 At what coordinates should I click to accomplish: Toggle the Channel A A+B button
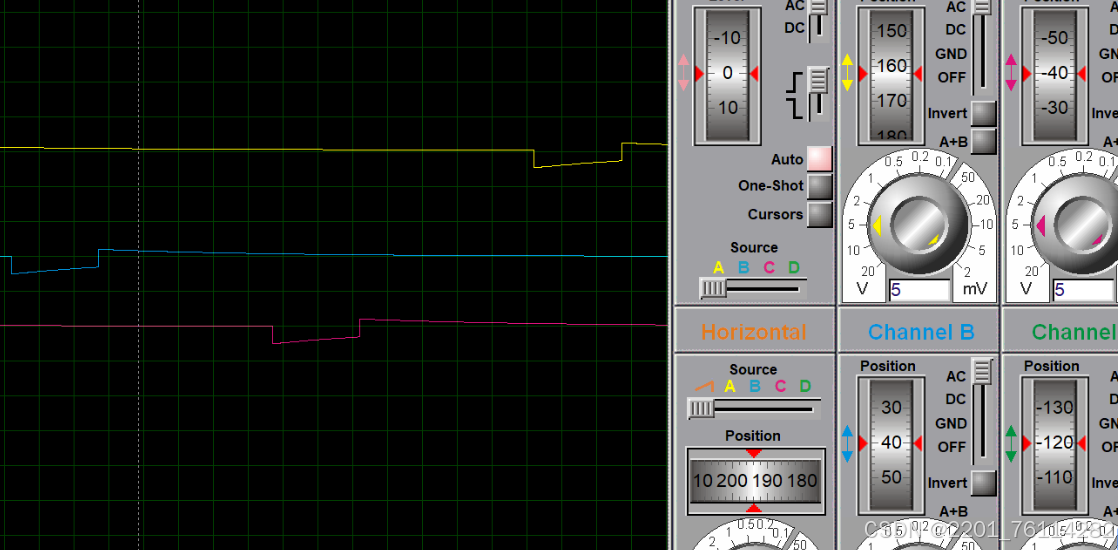coord(984,141)
